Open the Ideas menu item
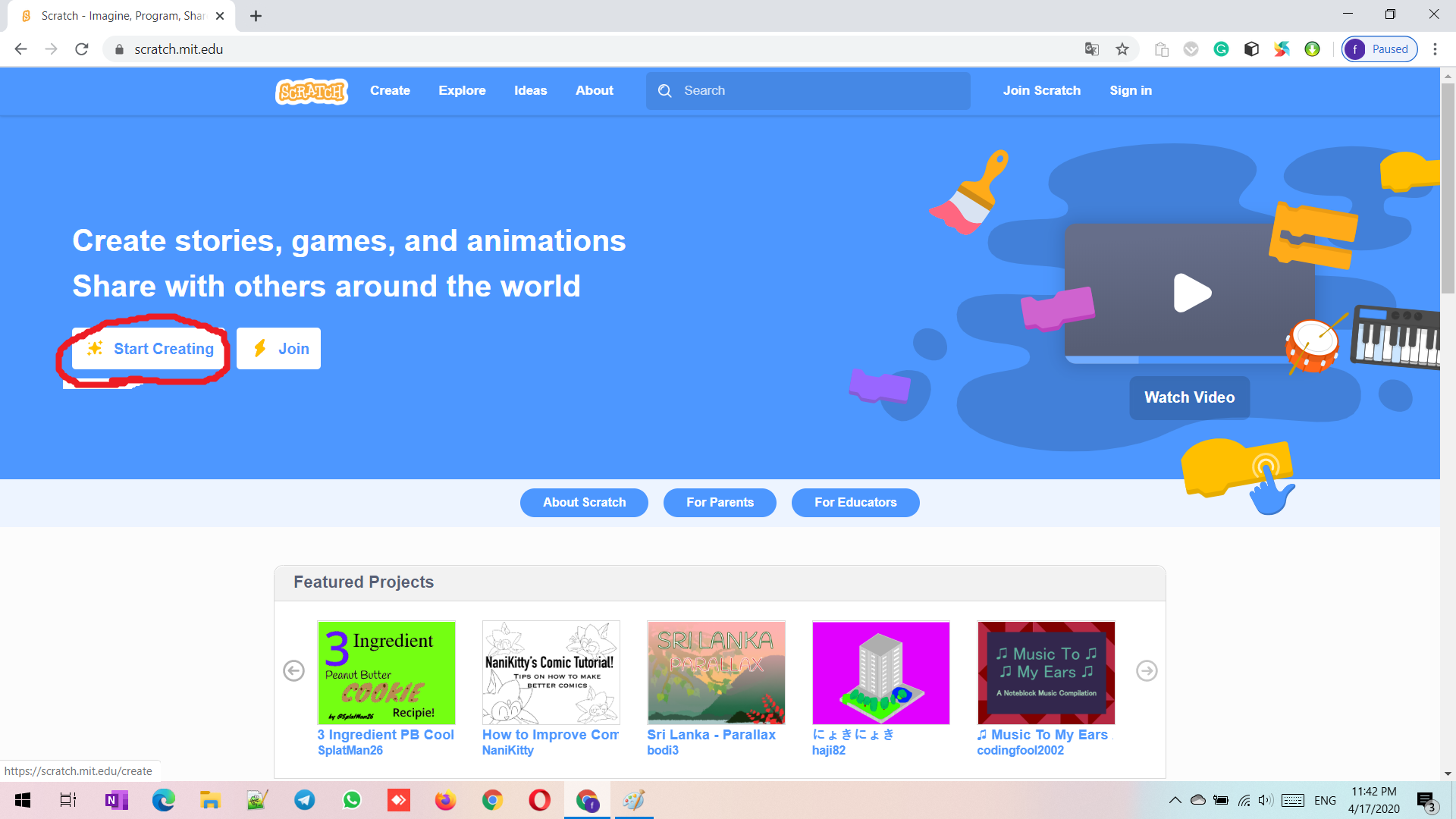Image resolution: width=1456 pixels, height=819 pixels. [x=530, y=90]
